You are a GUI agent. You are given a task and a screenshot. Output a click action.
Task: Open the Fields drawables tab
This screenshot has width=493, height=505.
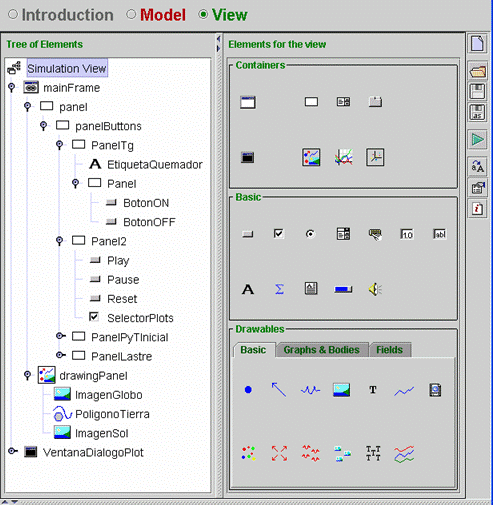click(x=389, y=350)
